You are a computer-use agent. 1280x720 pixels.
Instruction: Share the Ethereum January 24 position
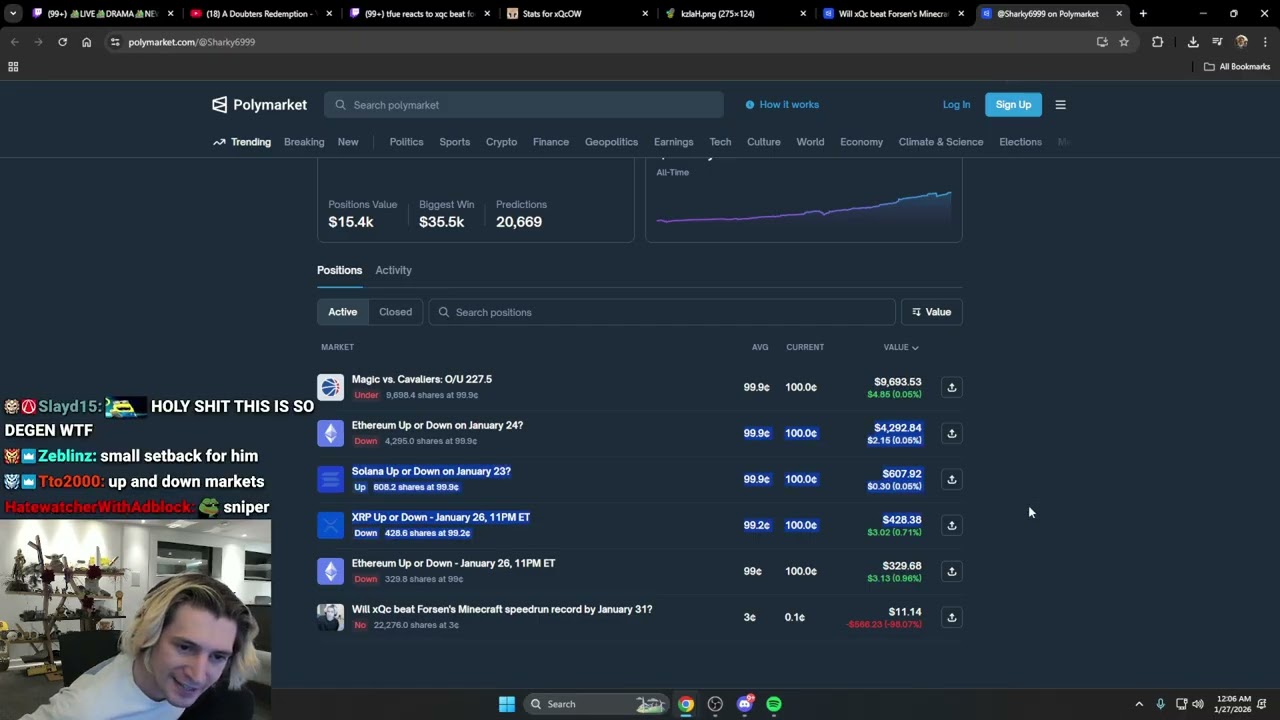(951, 433)
